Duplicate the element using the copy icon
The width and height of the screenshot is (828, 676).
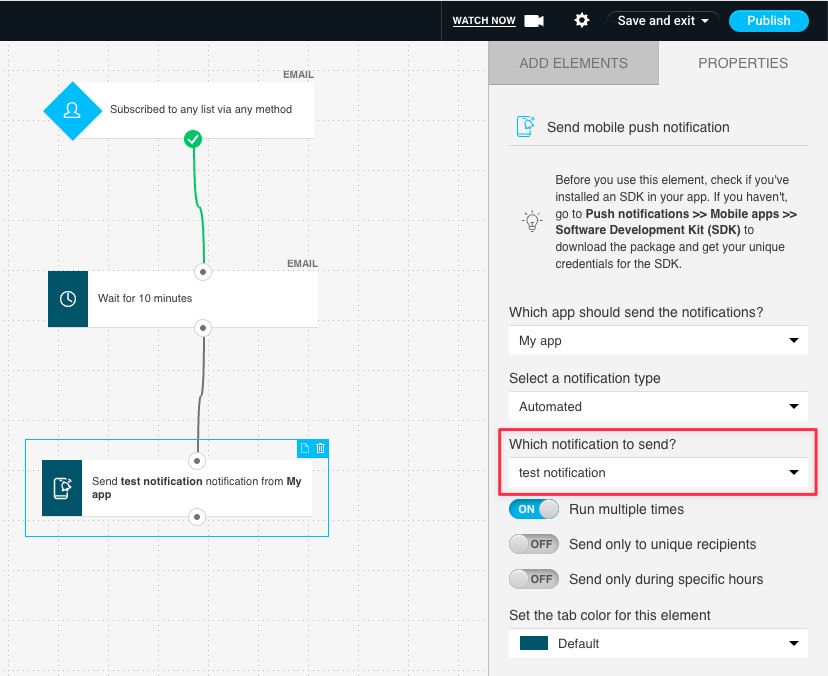click(305, 448)
